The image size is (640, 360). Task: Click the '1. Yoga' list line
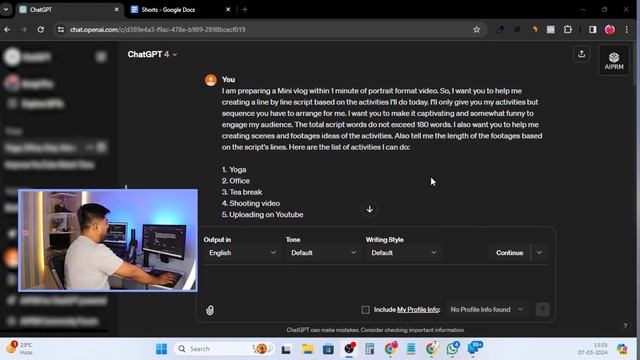coord(234,169)
